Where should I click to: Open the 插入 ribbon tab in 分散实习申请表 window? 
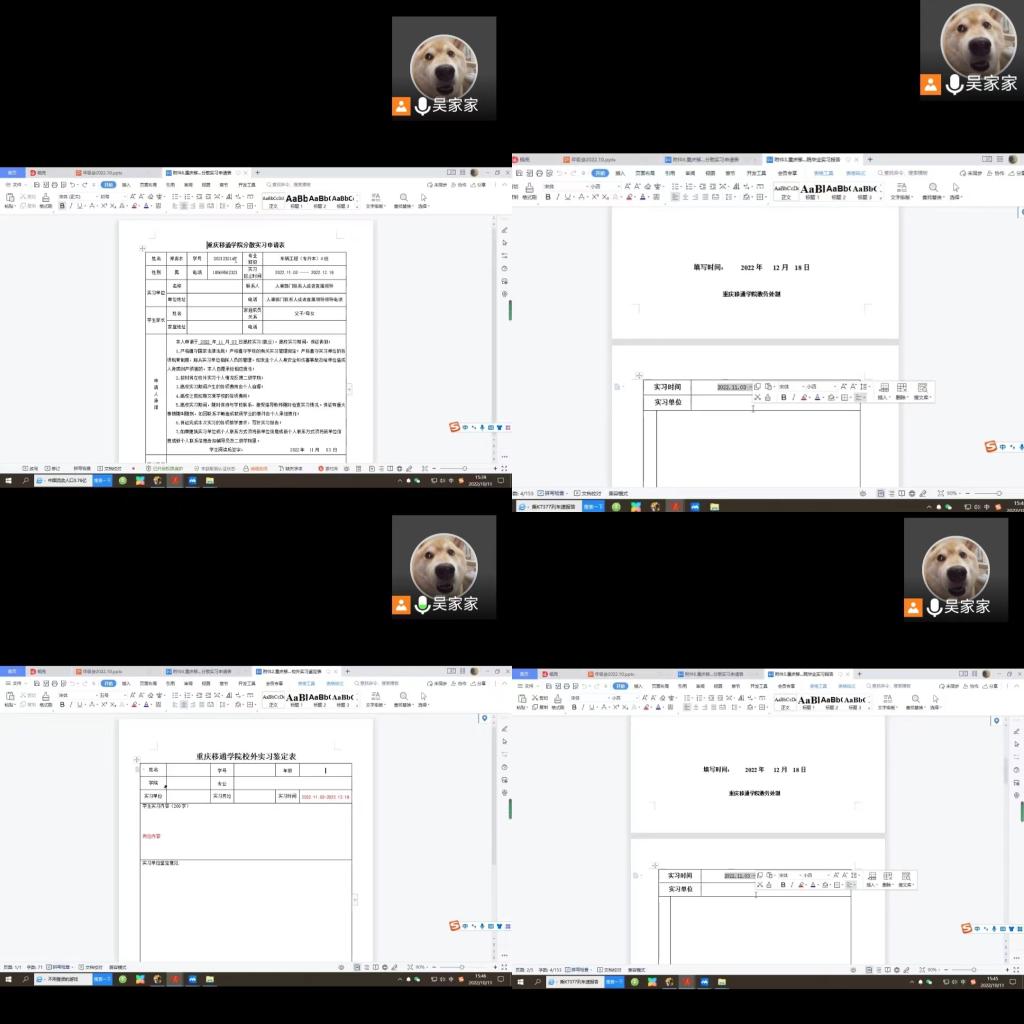tap(126, 184)
